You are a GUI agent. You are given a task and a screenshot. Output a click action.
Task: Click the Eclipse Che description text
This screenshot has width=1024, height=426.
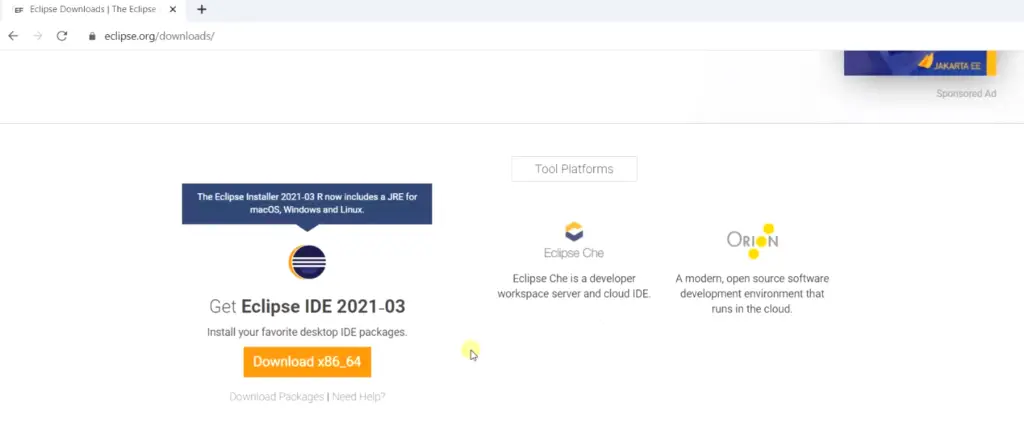tap(574, 286)
